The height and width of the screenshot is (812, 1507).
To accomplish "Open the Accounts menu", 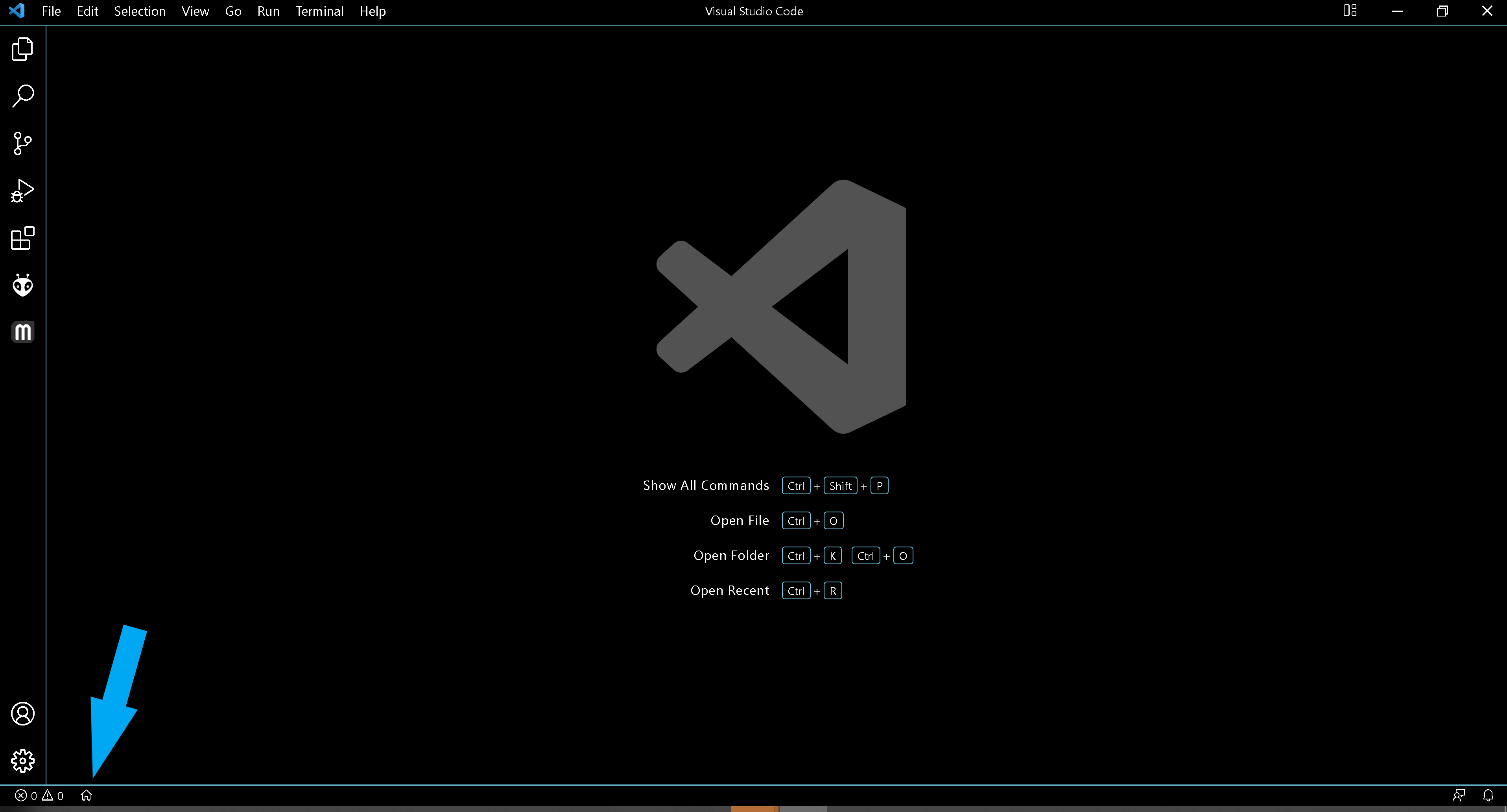I will click(22, 714).
